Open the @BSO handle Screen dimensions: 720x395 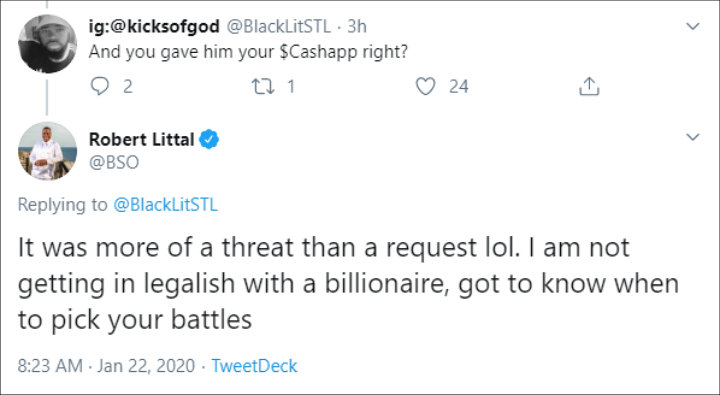114,163
